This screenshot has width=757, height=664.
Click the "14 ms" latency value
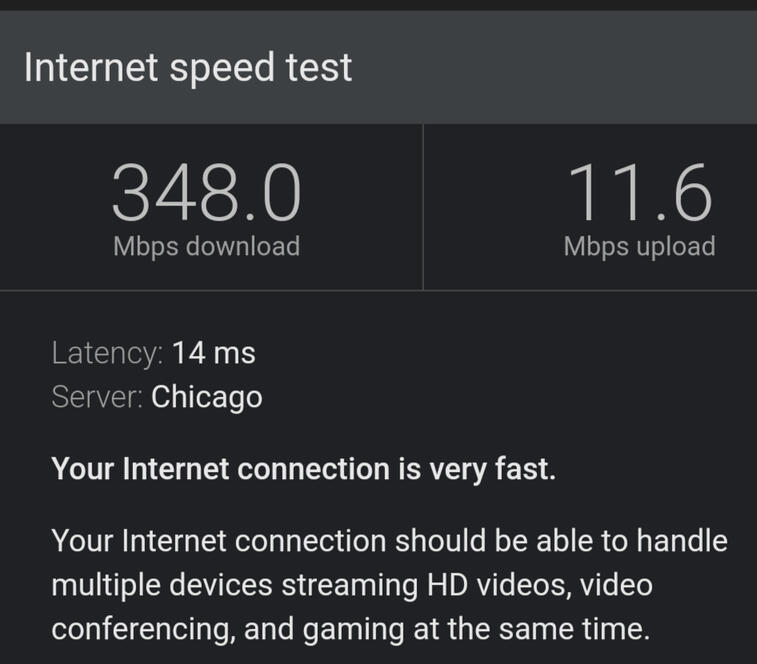(x=214, y=353)
